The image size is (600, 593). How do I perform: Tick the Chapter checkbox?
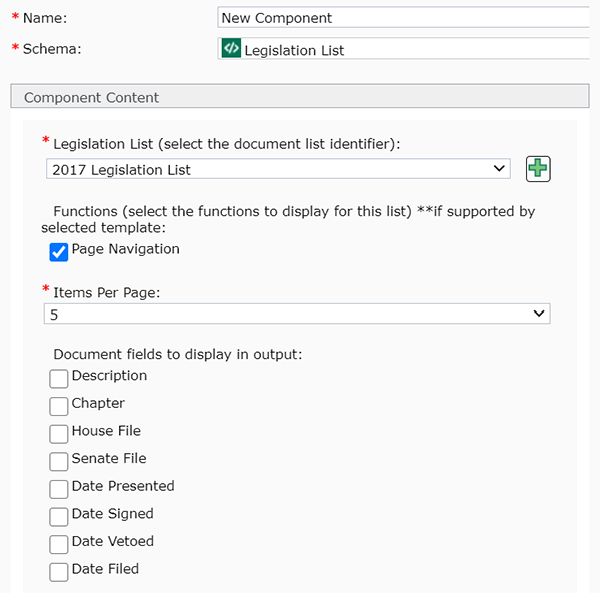tap(59, 406)
